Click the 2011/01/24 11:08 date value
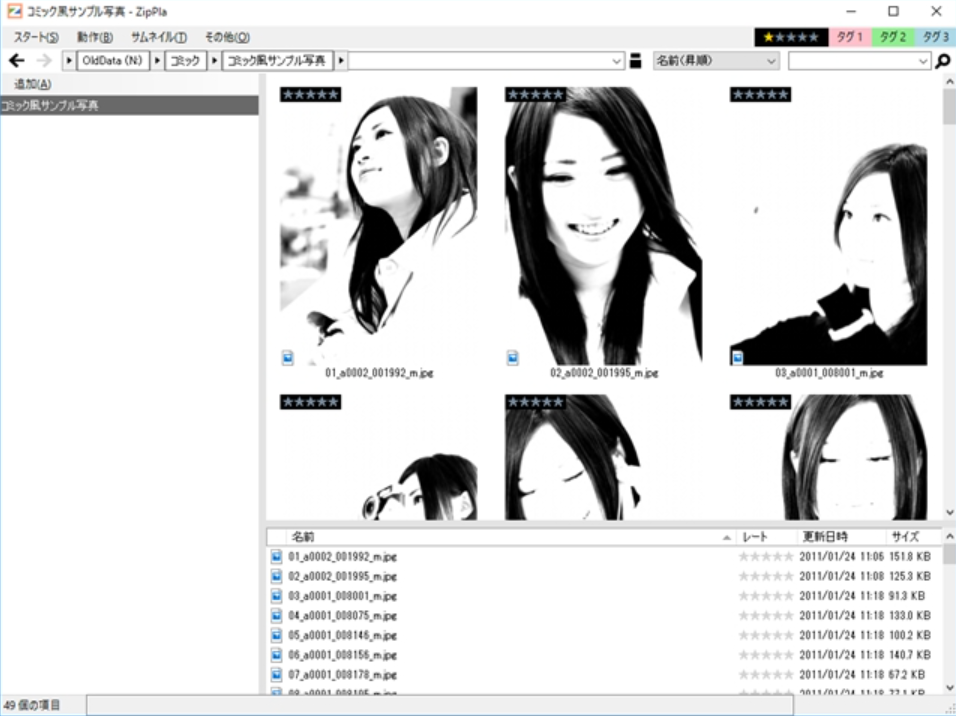Image resolution: width=956 pixels, height=716 pixels. (x=841, y=576)
